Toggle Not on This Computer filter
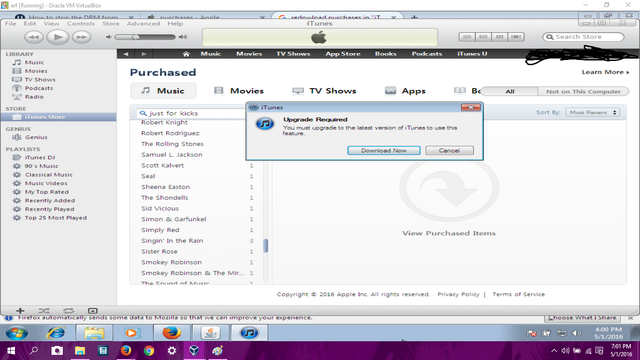Screen dimensions: 640x360 point(583,91)
